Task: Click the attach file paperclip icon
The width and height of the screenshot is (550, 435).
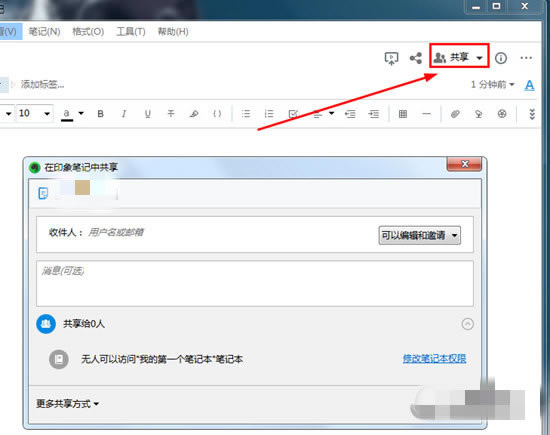Action: [x=455, y=114]
